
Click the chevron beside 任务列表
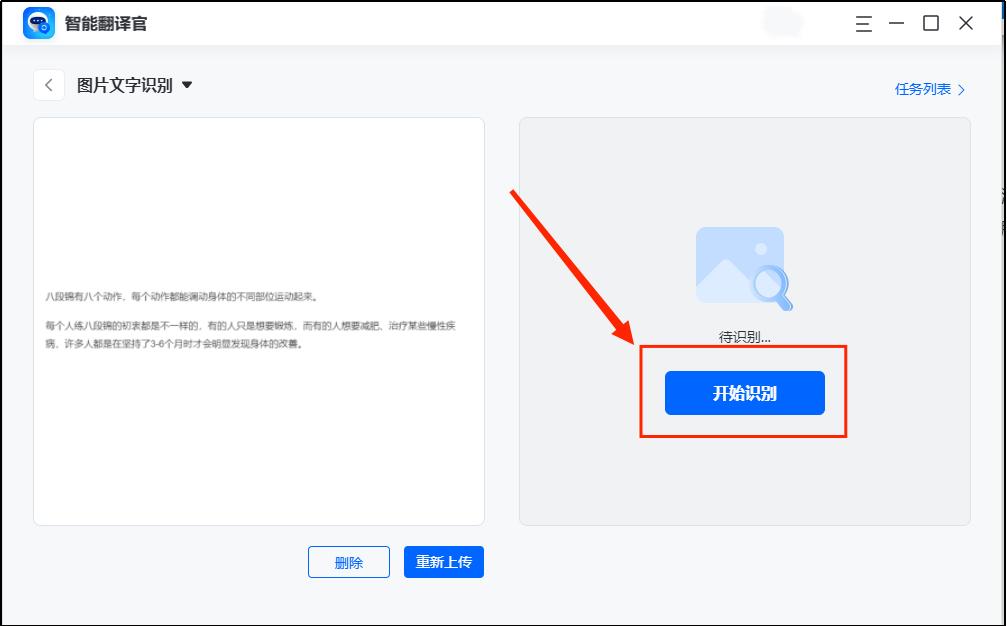(x=962, y=89)
